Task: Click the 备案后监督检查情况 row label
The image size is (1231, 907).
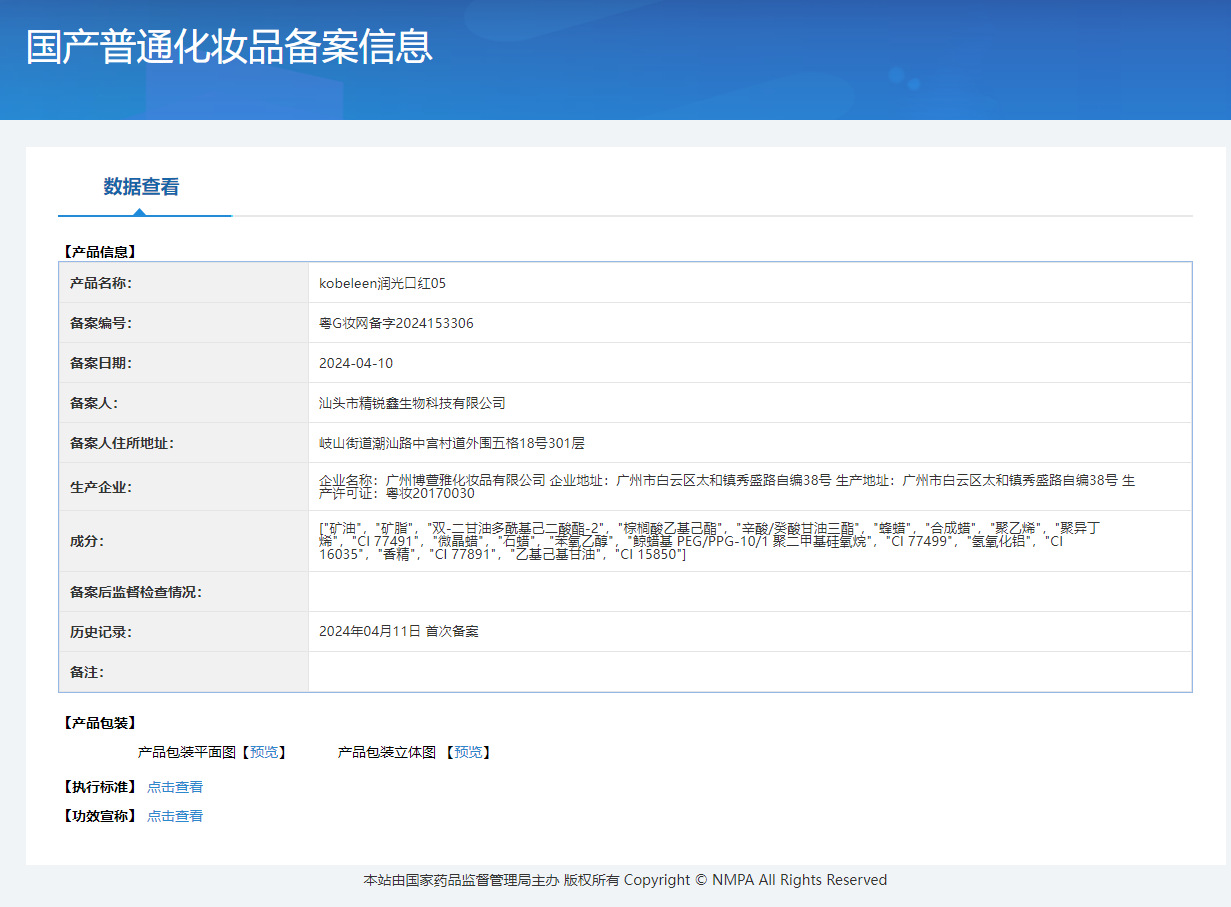Action: click(x=135, y=592)
